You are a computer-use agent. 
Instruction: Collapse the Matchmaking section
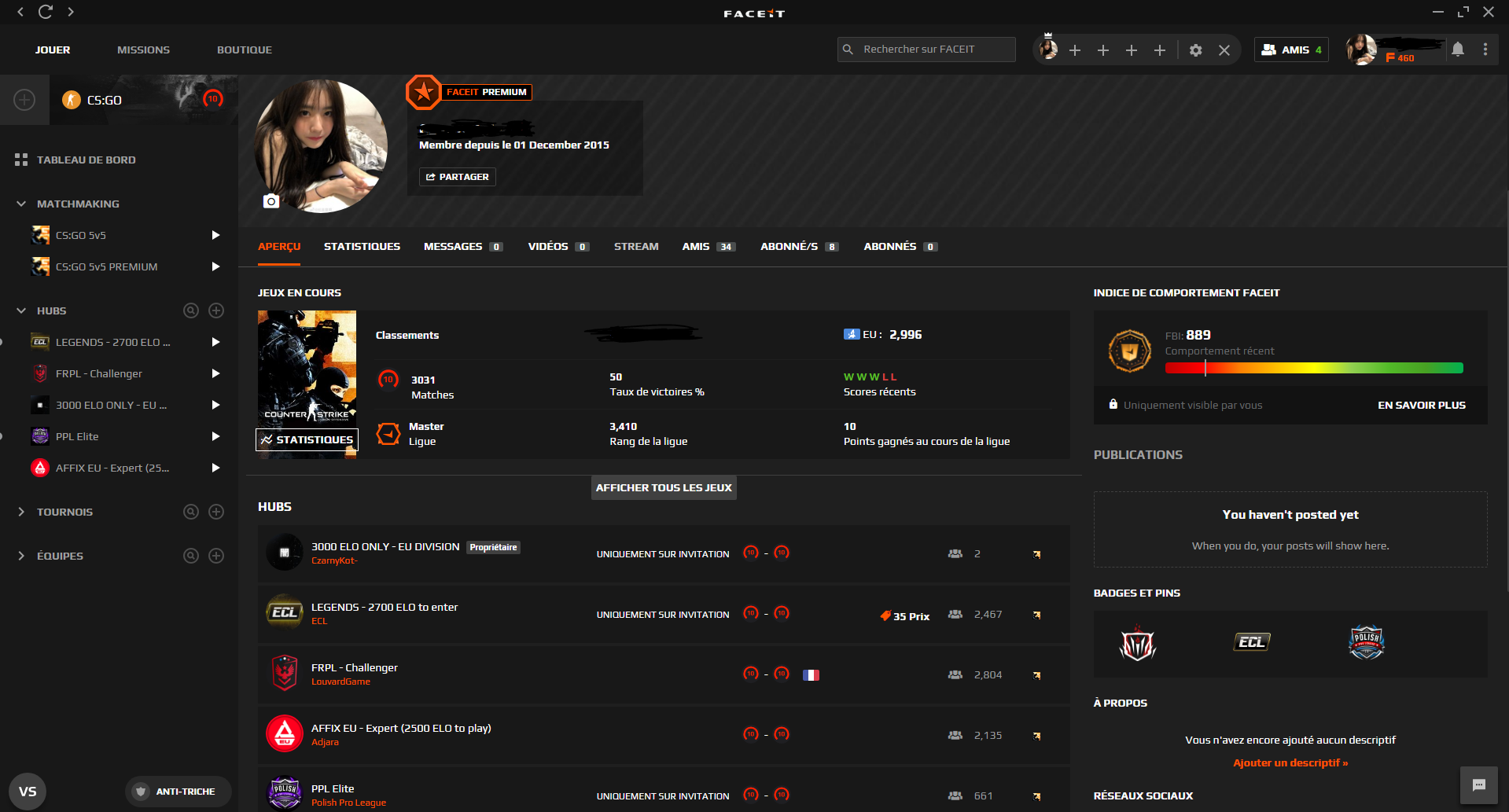click(x=21, y=204)
